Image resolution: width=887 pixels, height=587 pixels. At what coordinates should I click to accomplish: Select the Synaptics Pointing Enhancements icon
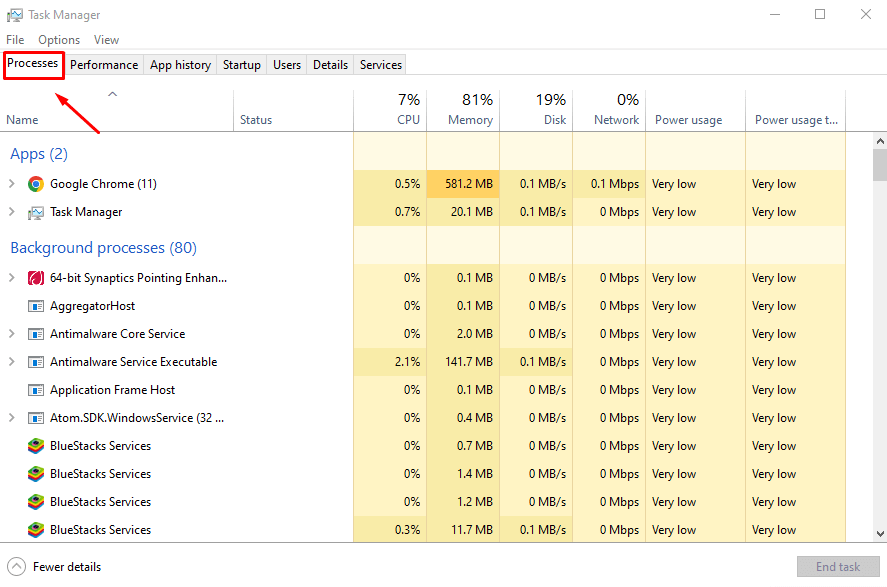pos(36,278)
